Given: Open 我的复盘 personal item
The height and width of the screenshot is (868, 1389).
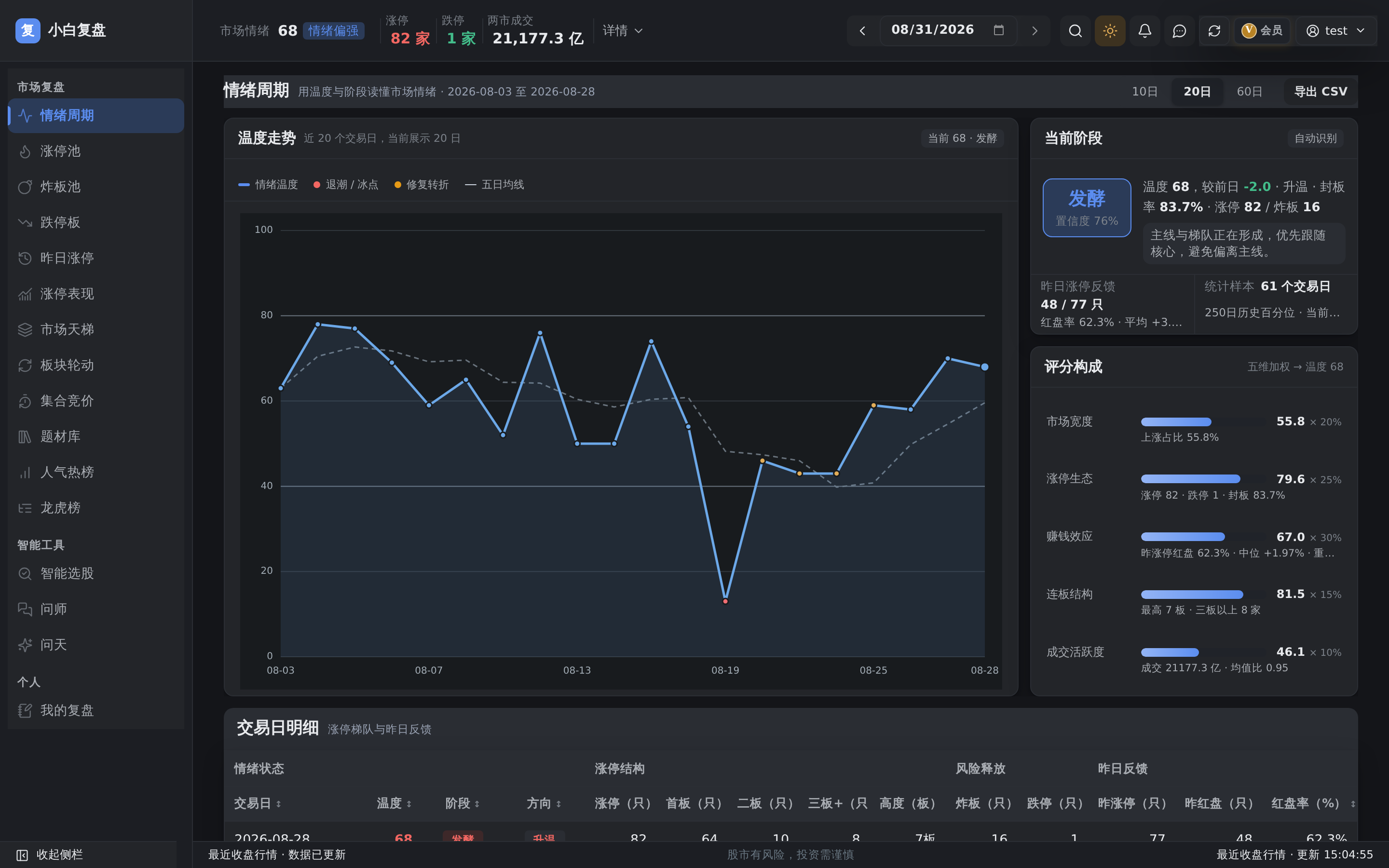Looking at the screenshot, I should (x=96, y=710).
